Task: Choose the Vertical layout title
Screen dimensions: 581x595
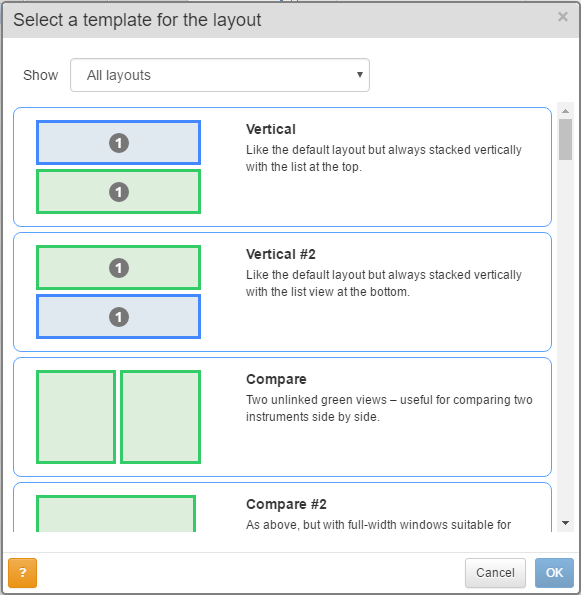Action: point(271,129)
